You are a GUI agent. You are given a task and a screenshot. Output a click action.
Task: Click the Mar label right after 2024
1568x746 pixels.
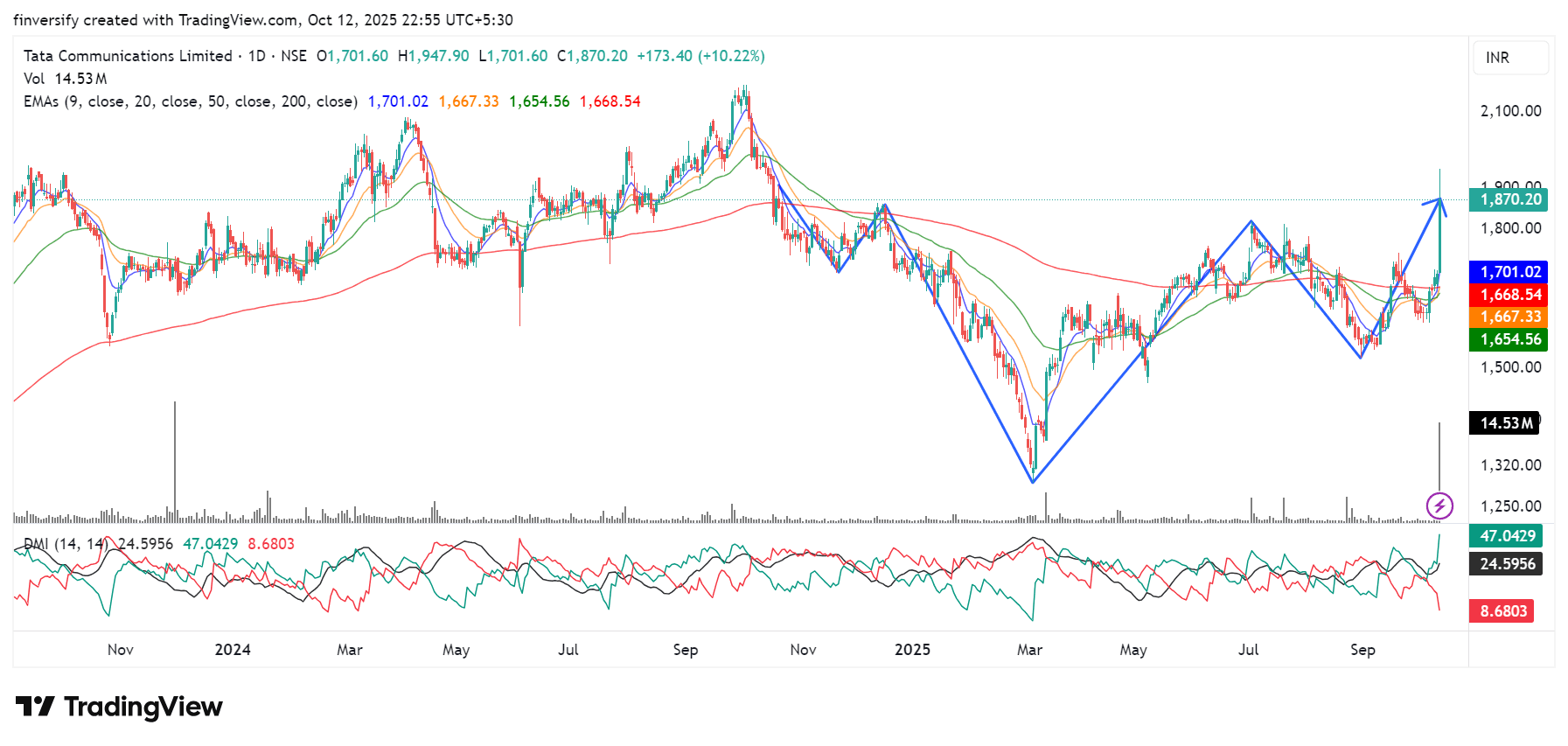[350, 650]
